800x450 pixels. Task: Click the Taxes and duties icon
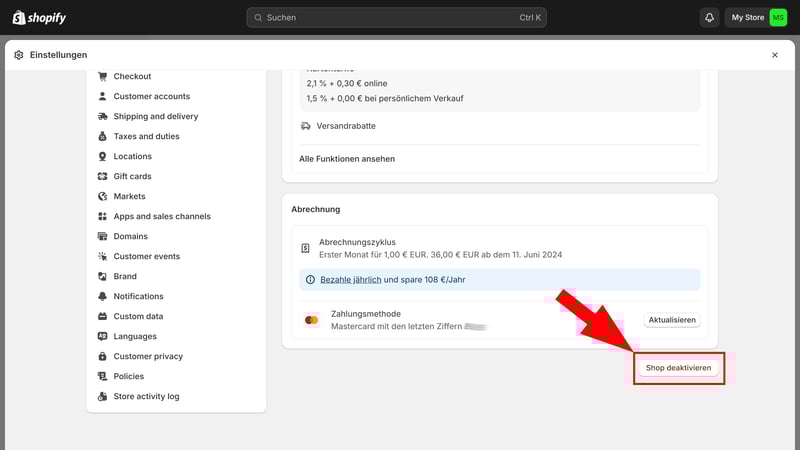coord(103,136)
